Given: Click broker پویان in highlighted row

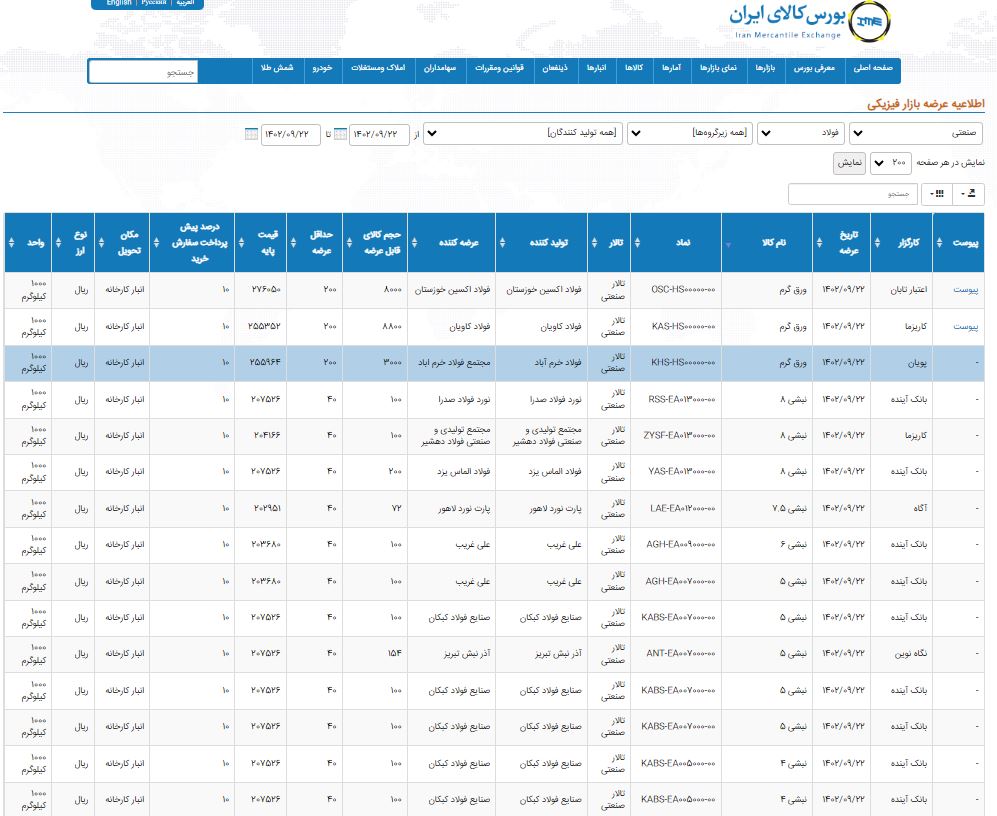Looking at the screenshot, I should coord(902,363).
